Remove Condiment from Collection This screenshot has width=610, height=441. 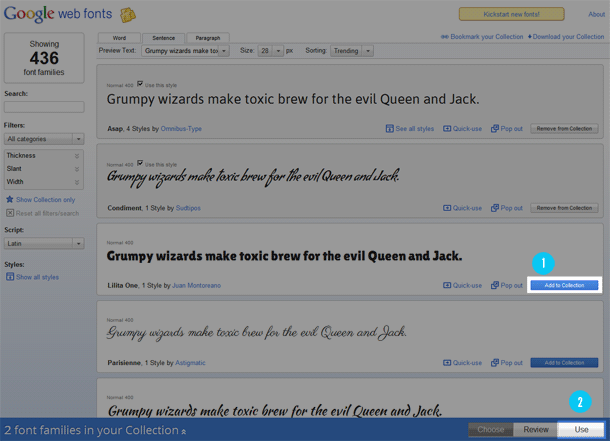[564, 208]
